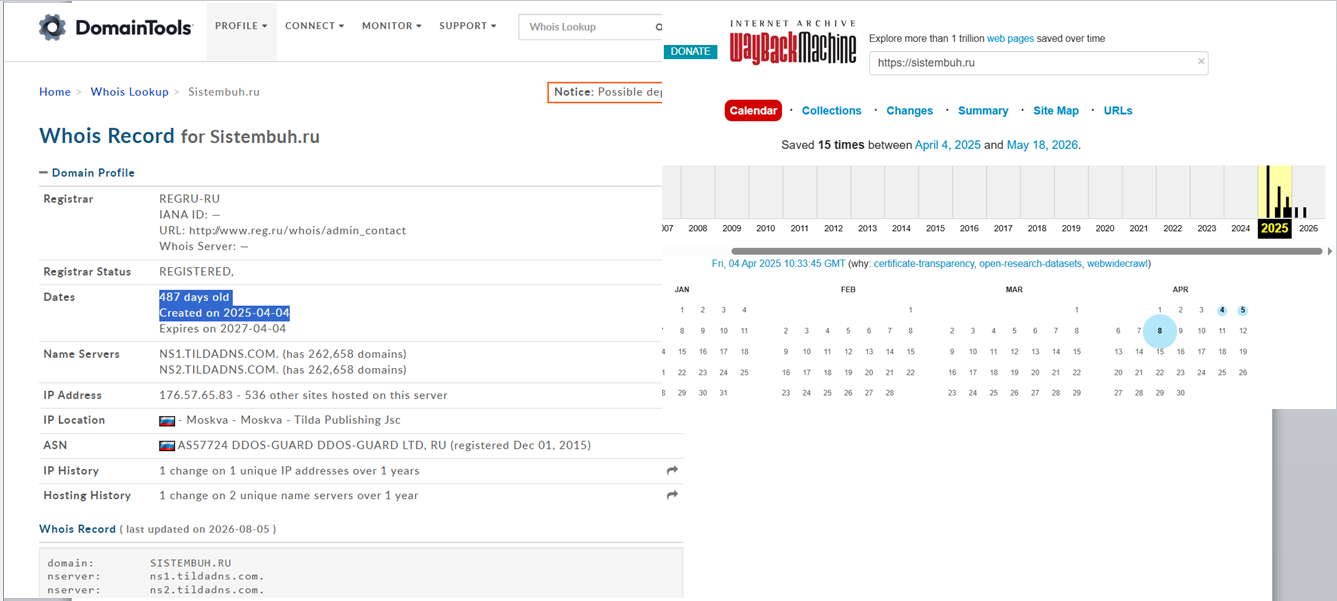Image resolution: width=1337 pixels, height=601 pixels.
Task: Open the MONITOR dropdown menu
Action: click(391, 26)
